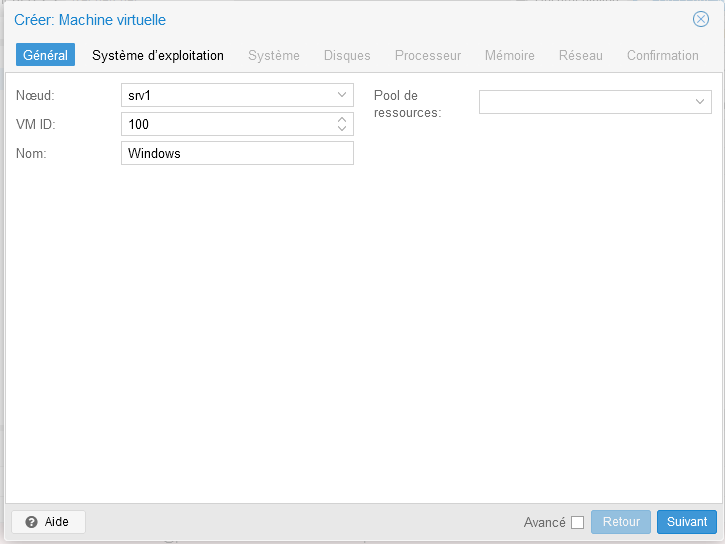This screenshot has width=725, height=544.
Task: Go to the Disques tab
Action: [x=347, y=55]
